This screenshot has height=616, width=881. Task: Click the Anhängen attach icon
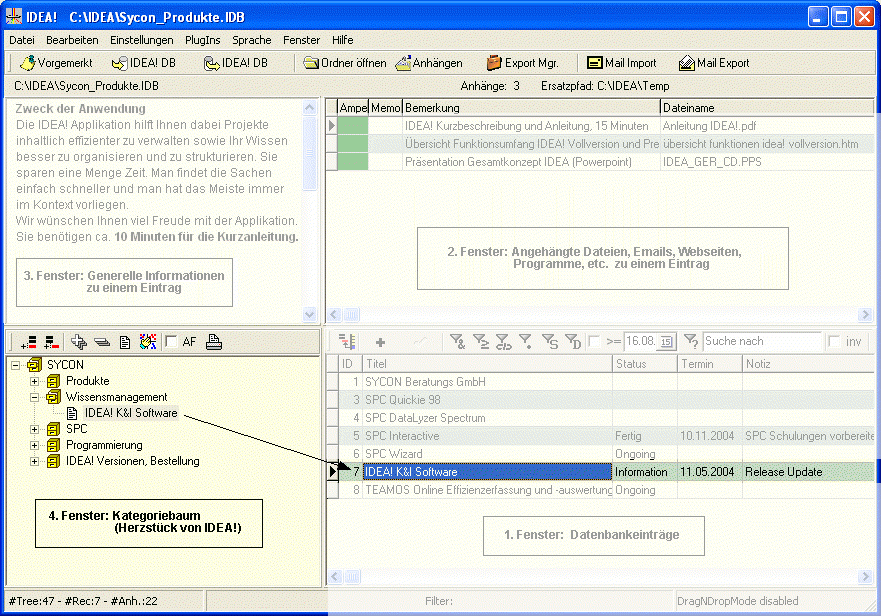tap(403, 63)
